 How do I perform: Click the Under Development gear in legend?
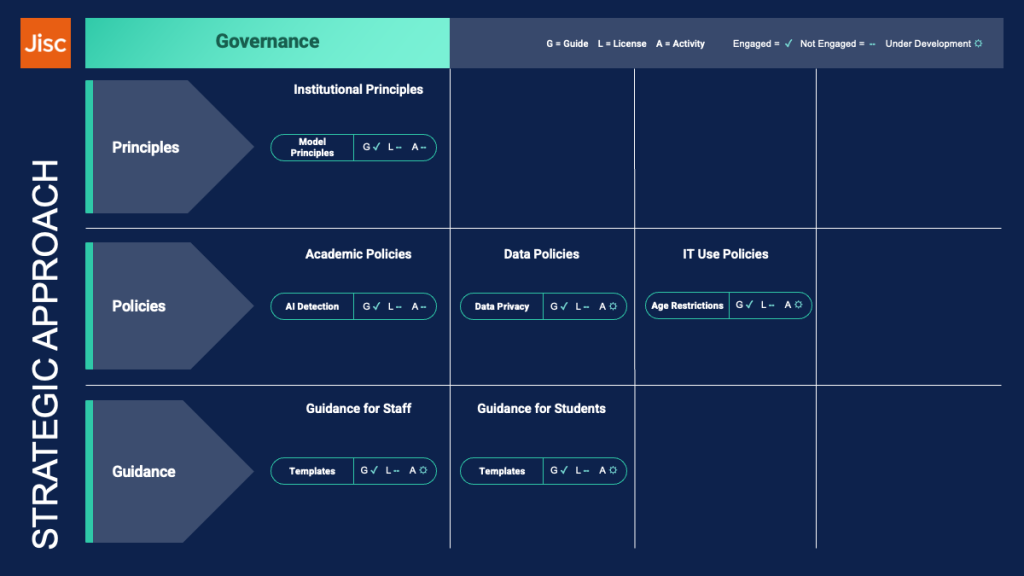click(x=978, y=44)
